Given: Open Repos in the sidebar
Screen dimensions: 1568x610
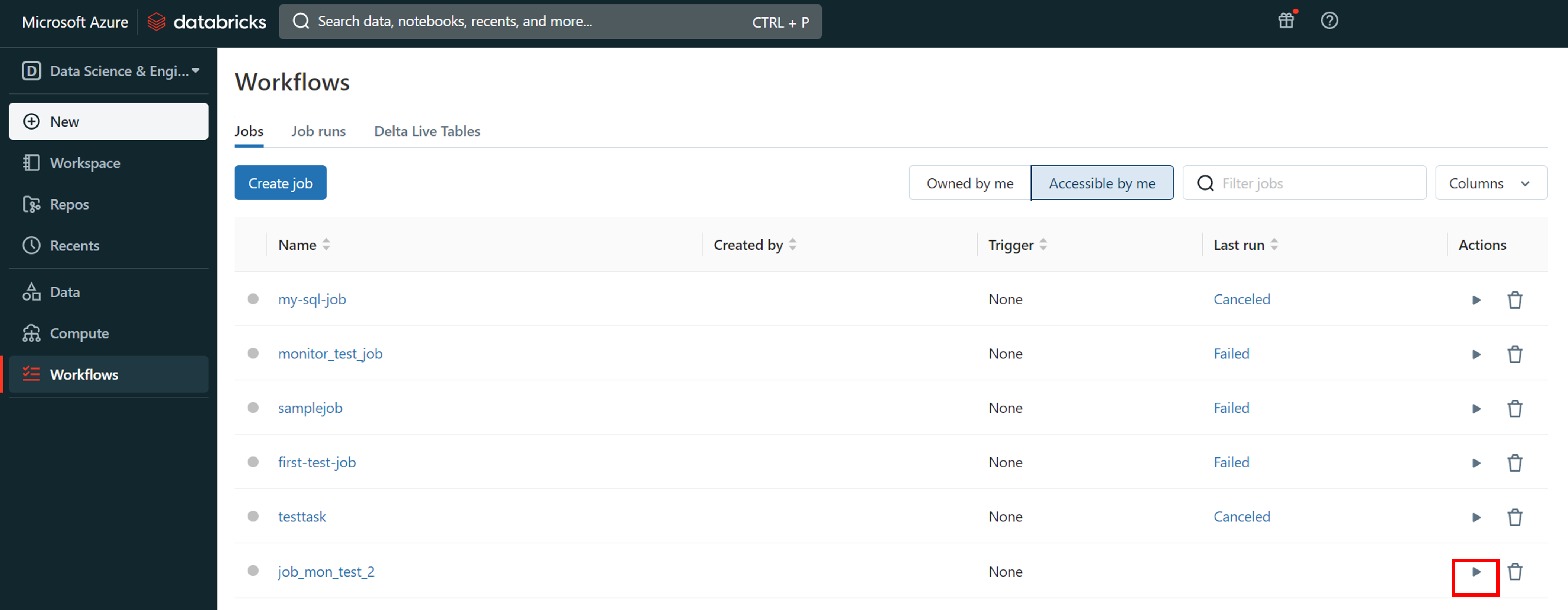Looking at the screenshot, I should click(x=69, y=205).
